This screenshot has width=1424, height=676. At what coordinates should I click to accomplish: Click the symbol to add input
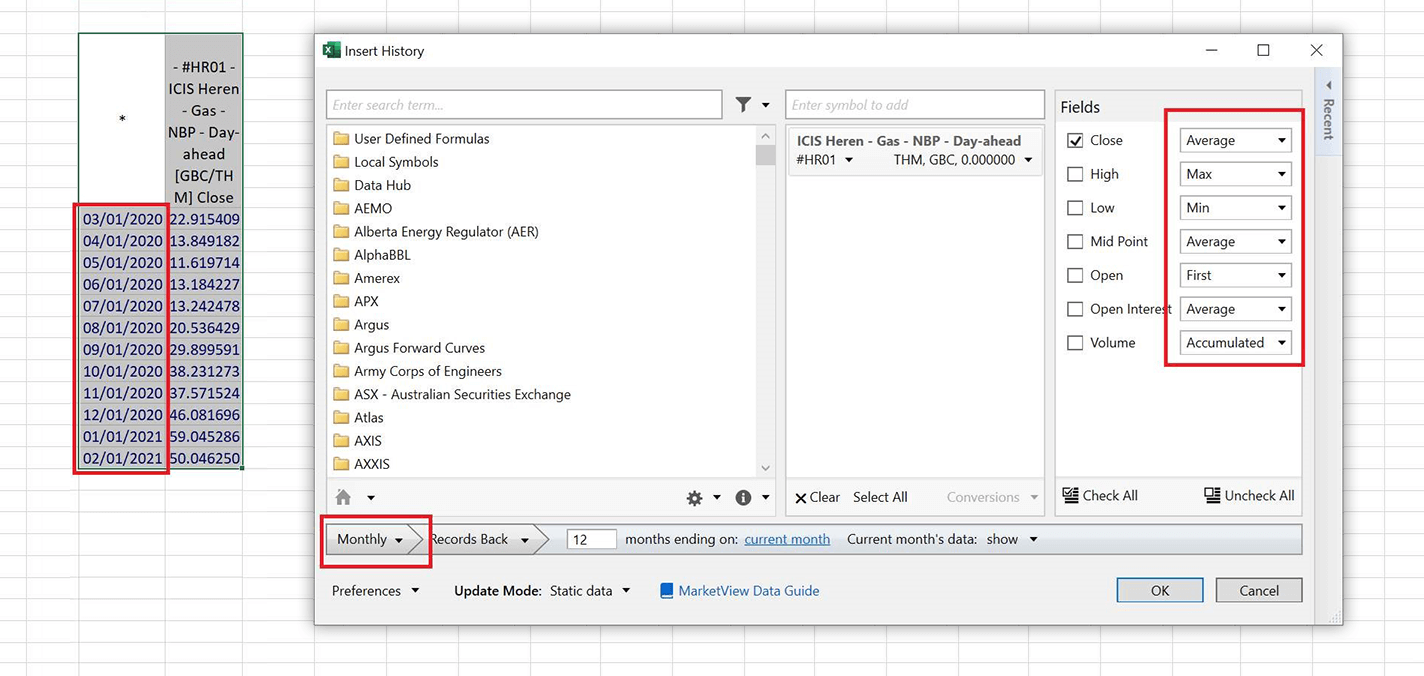(x=915, y=105)
